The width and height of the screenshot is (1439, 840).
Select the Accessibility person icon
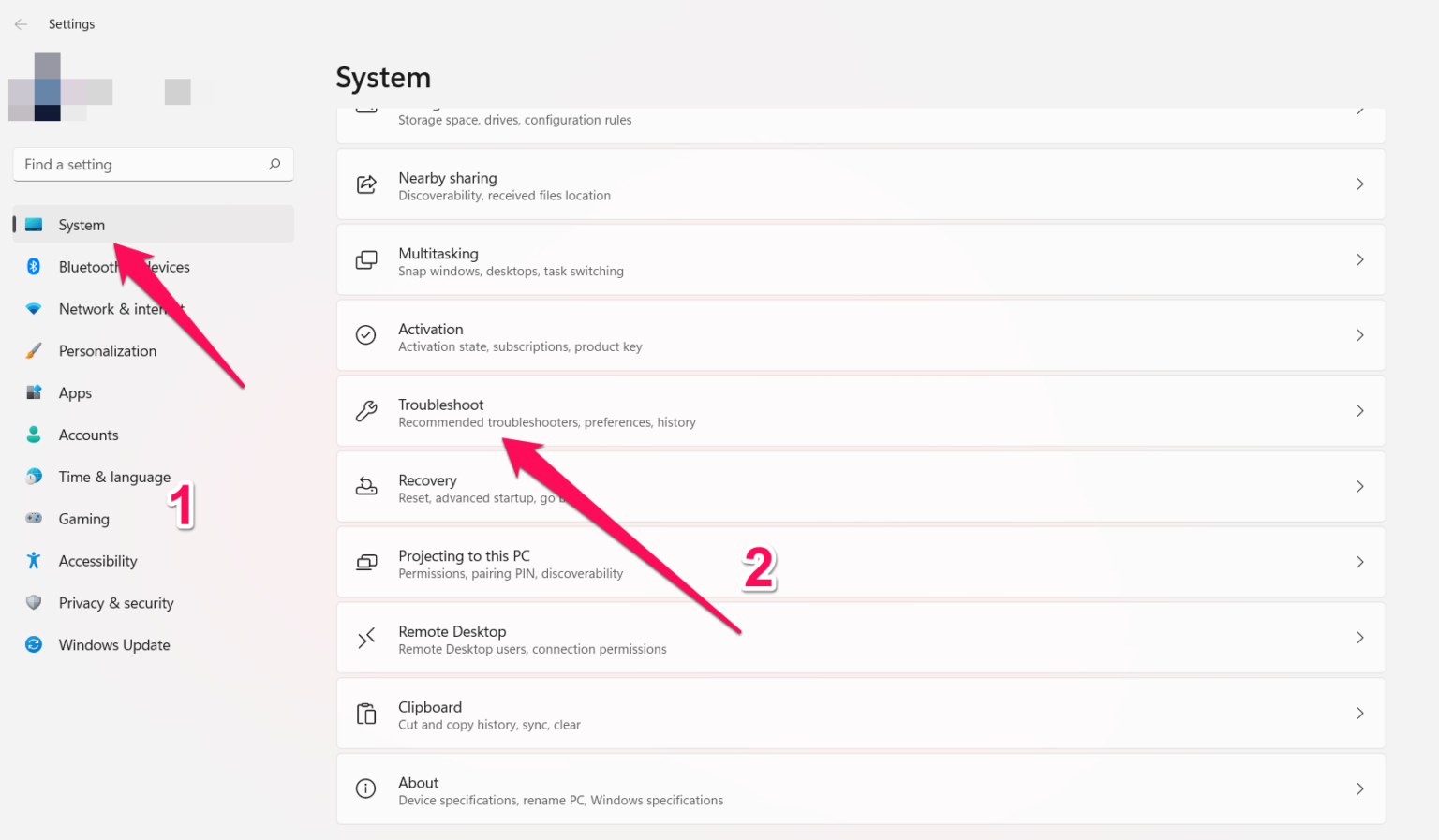34,560
